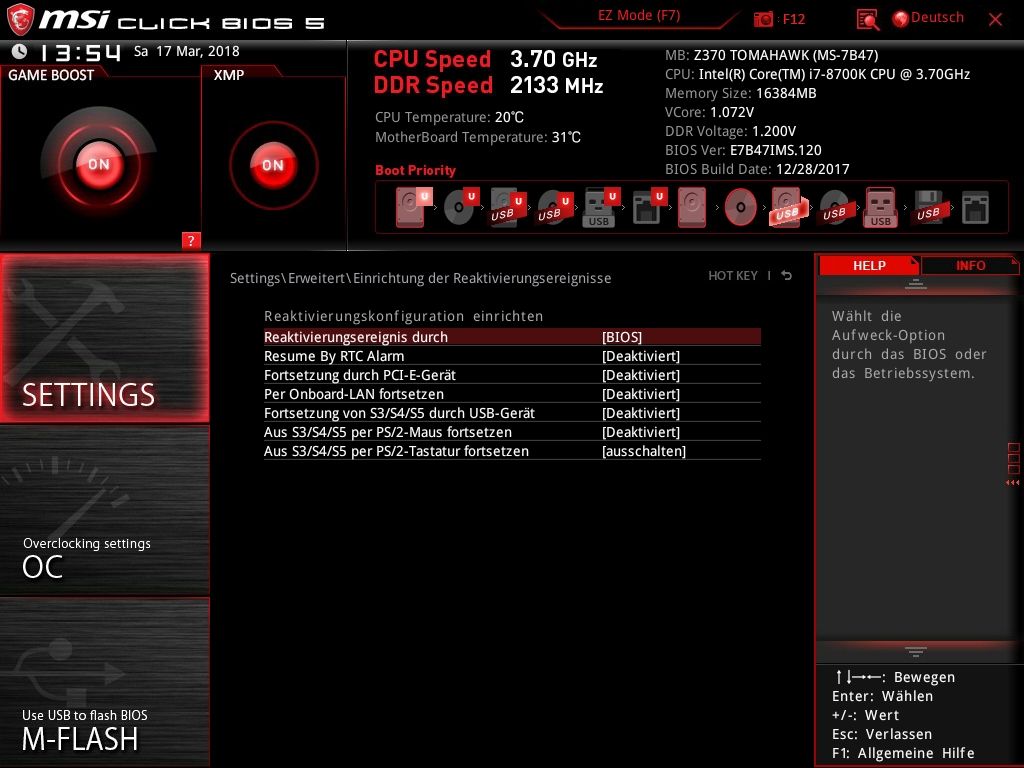Change the PS/2-Maus wake value
This screenshot has height=768, width=1024.
tap(641, 432)
